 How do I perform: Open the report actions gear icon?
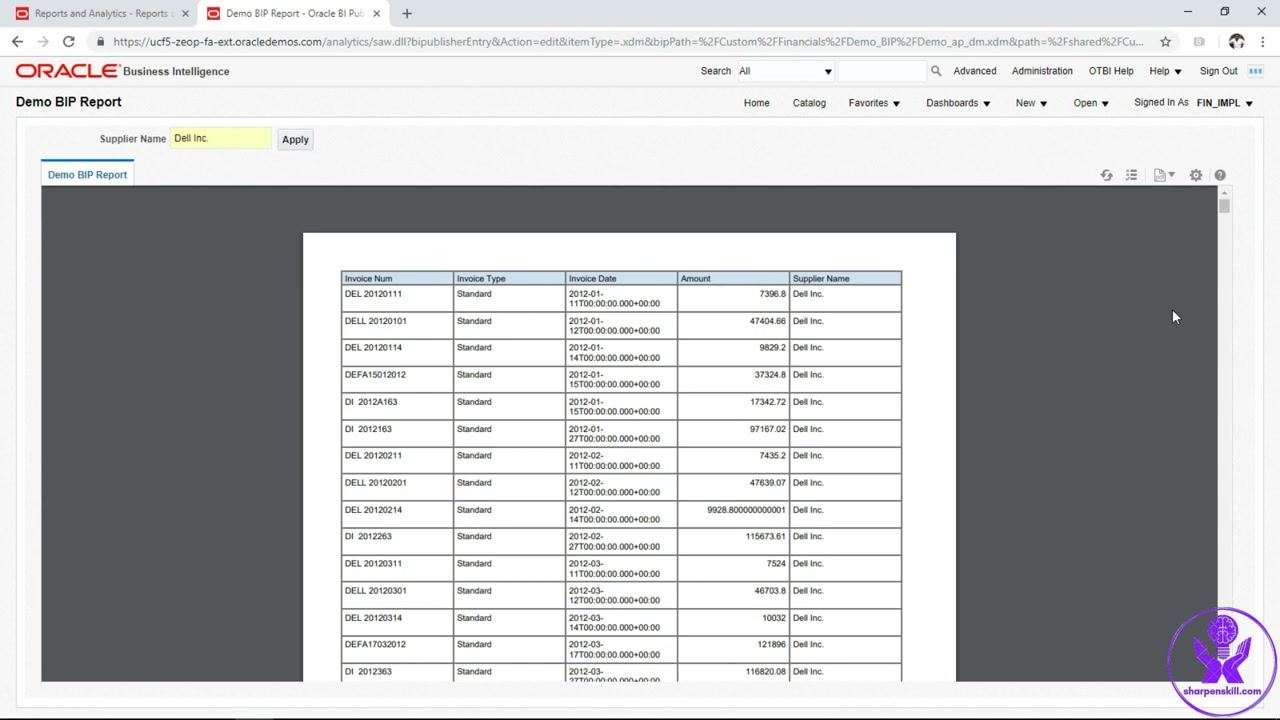1196,175
